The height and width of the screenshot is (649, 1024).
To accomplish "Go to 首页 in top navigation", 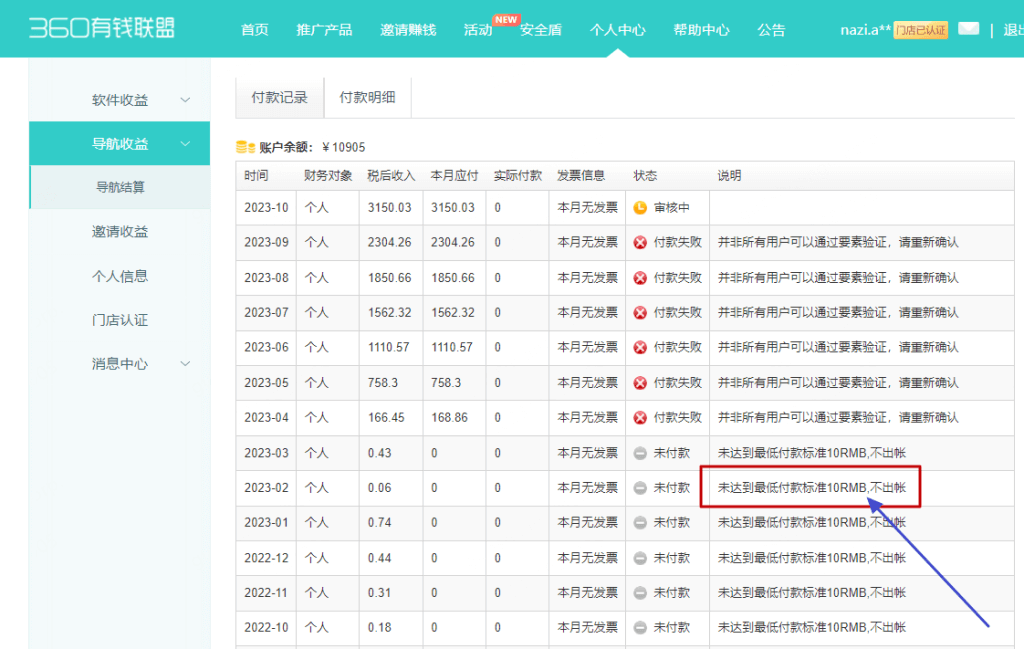I will pos(255,30).
